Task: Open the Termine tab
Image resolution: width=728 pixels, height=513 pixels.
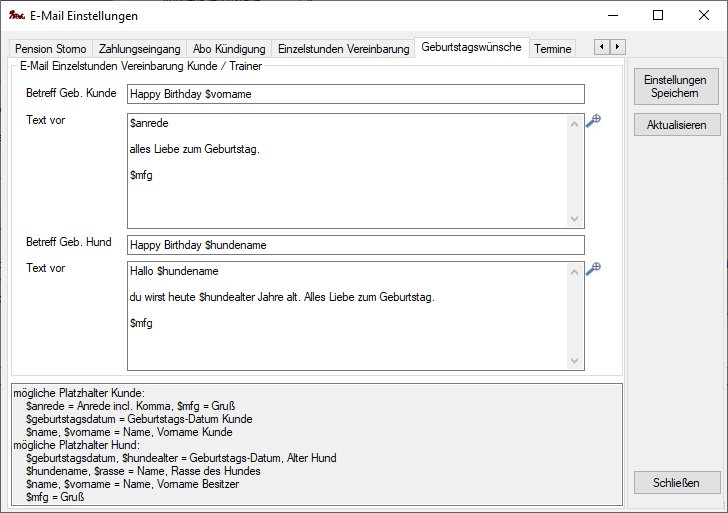Action: pos(553,48)
